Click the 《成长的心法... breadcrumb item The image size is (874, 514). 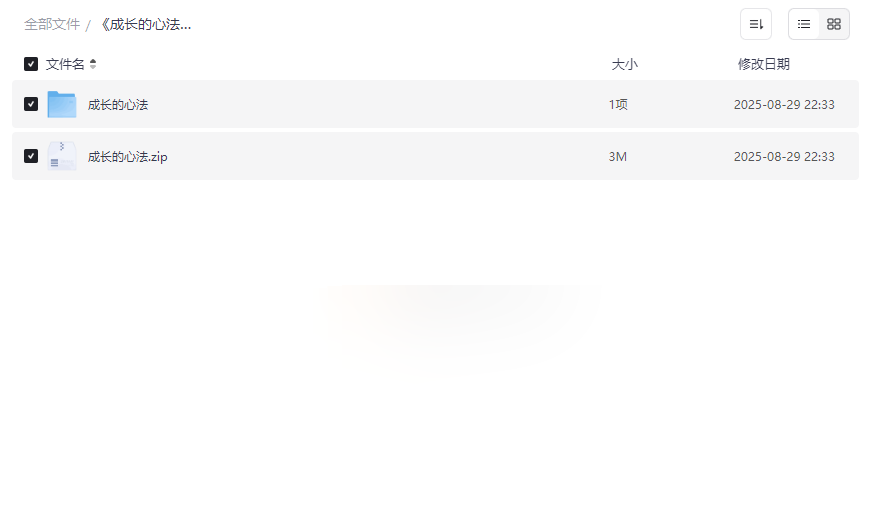pos(145,24)
